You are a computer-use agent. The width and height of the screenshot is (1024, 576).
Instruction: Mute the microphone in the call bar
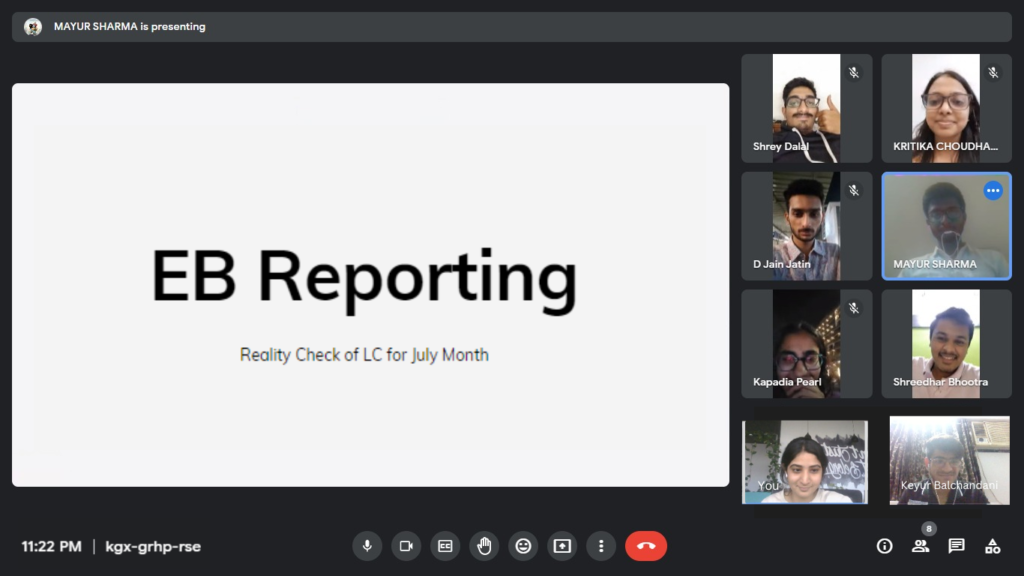tap(367, 546)
